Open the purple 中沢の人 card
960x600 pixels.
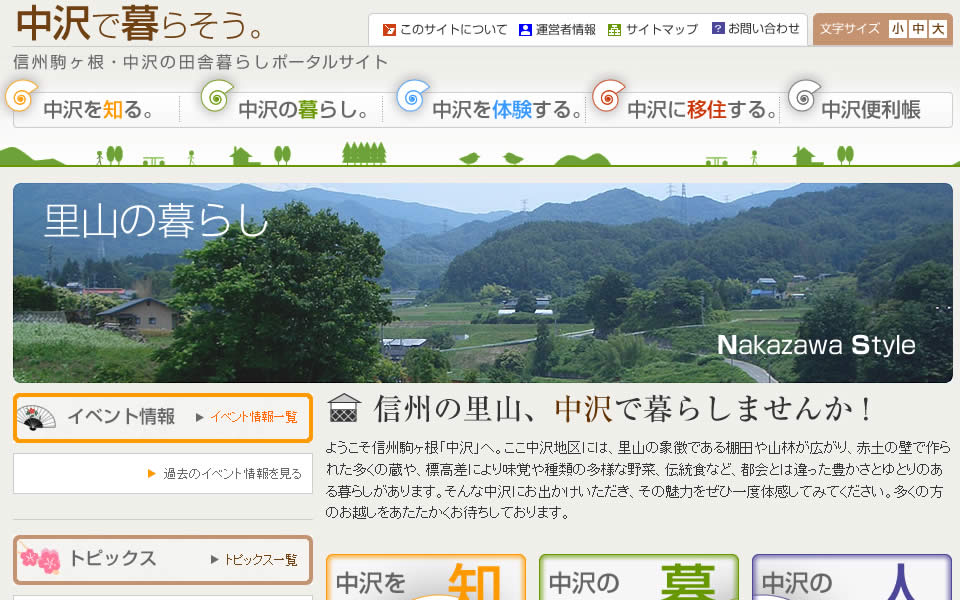[x=852, y=577]
